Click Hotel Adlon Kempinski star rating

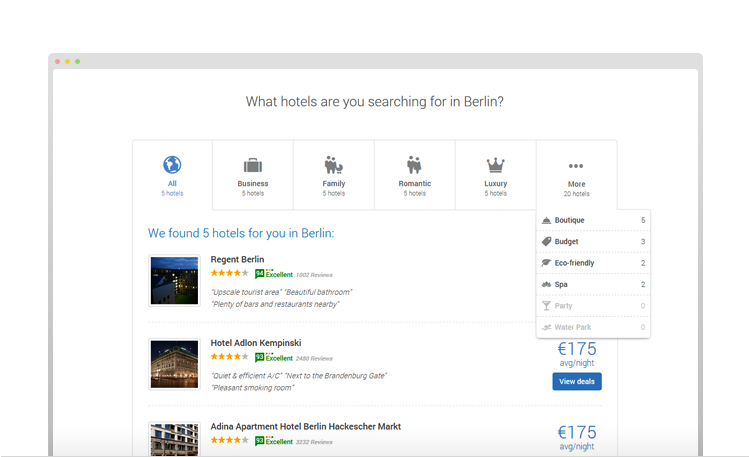point(230,357)
